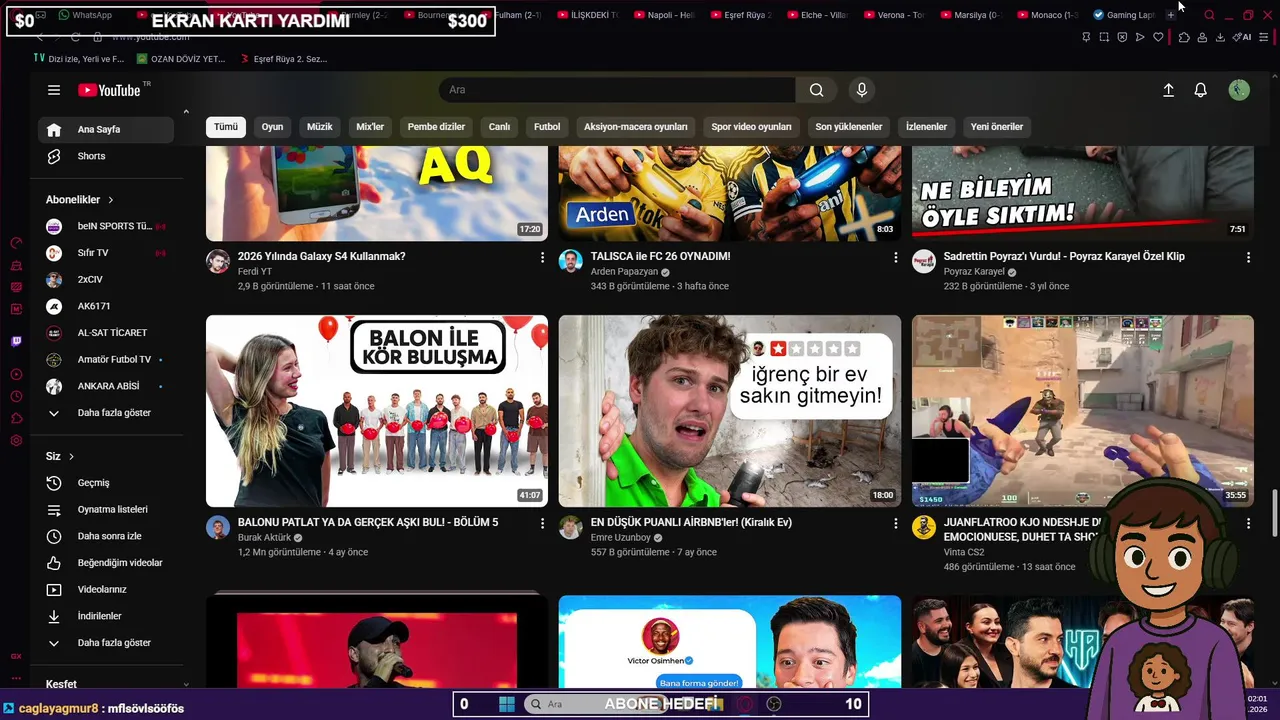Open the YouTube hamburger guide menu

point(54,90)
